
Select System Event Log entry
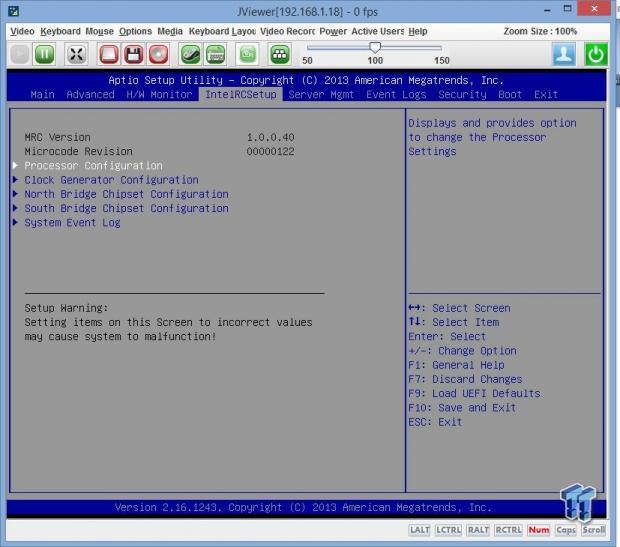72,223
